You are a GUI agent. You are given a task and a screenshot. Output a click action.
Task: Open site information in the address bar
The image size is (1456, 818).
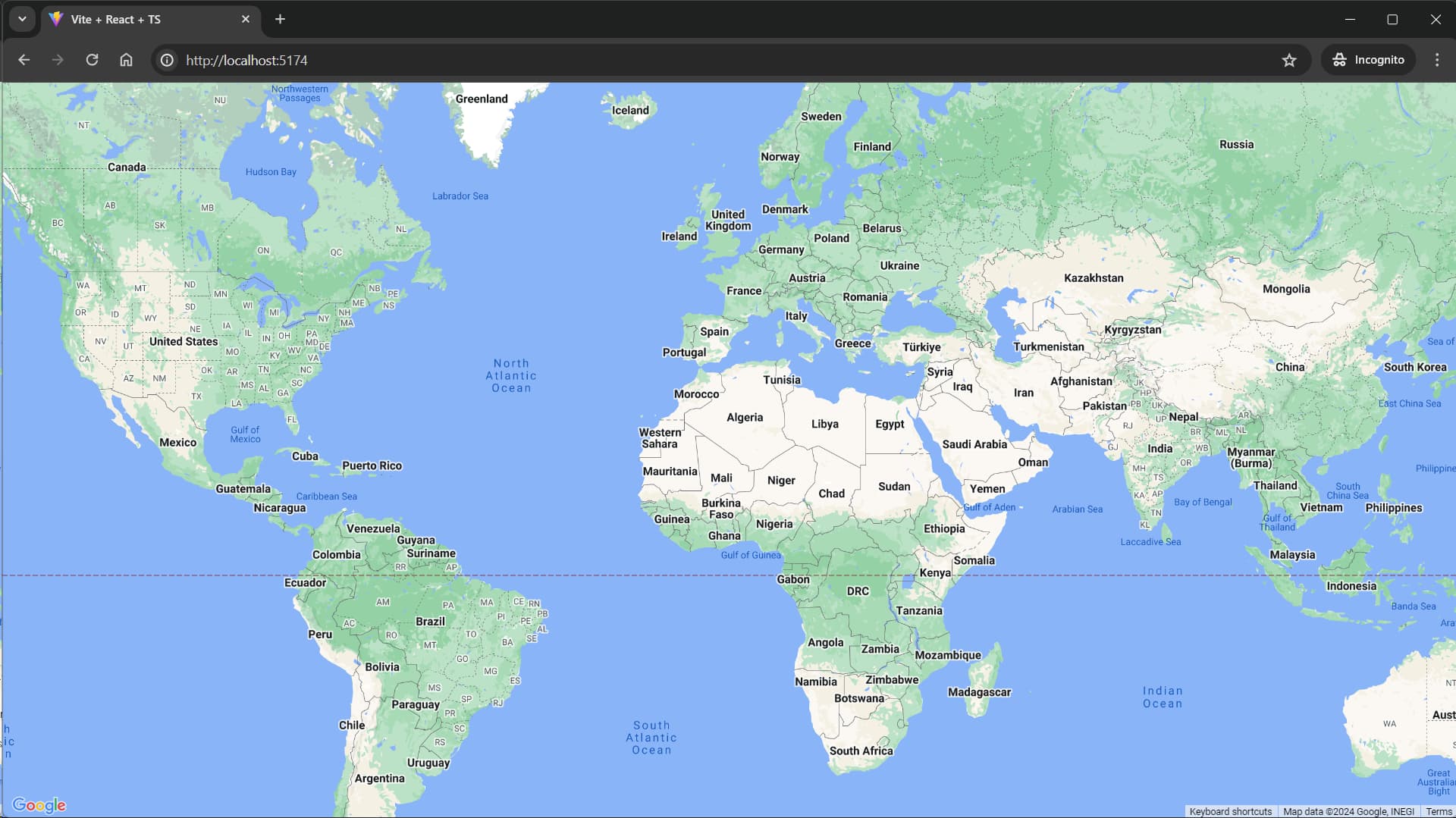[166, 60]
